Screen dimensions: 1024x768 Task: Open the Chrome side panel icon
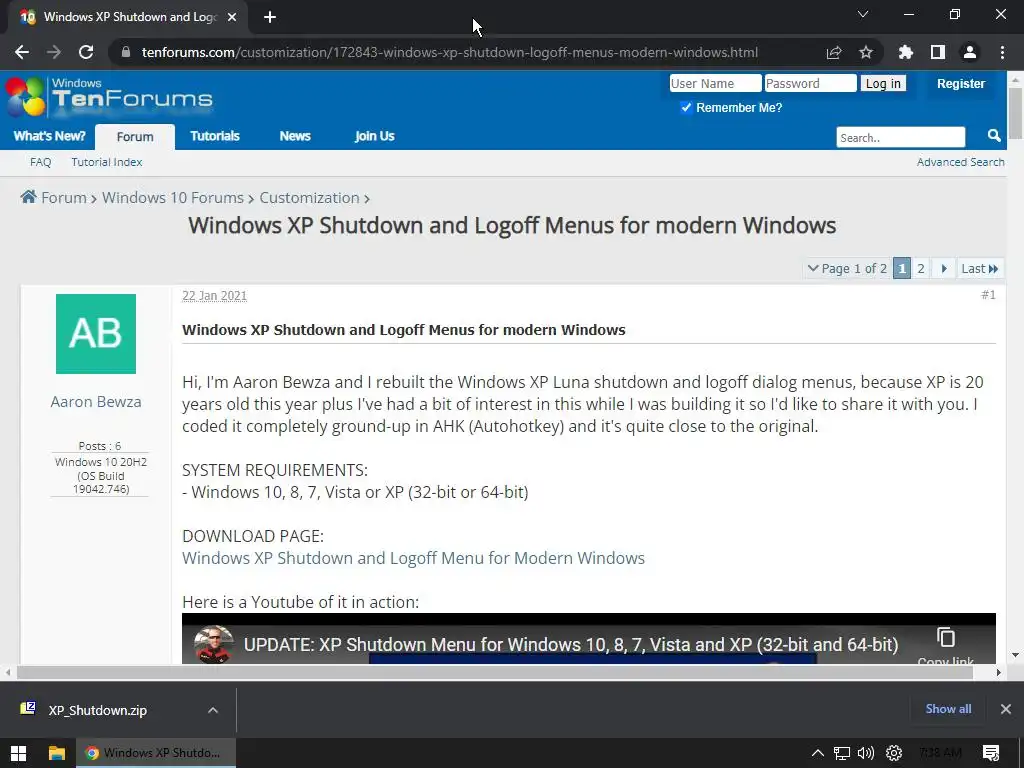[938, 52]
